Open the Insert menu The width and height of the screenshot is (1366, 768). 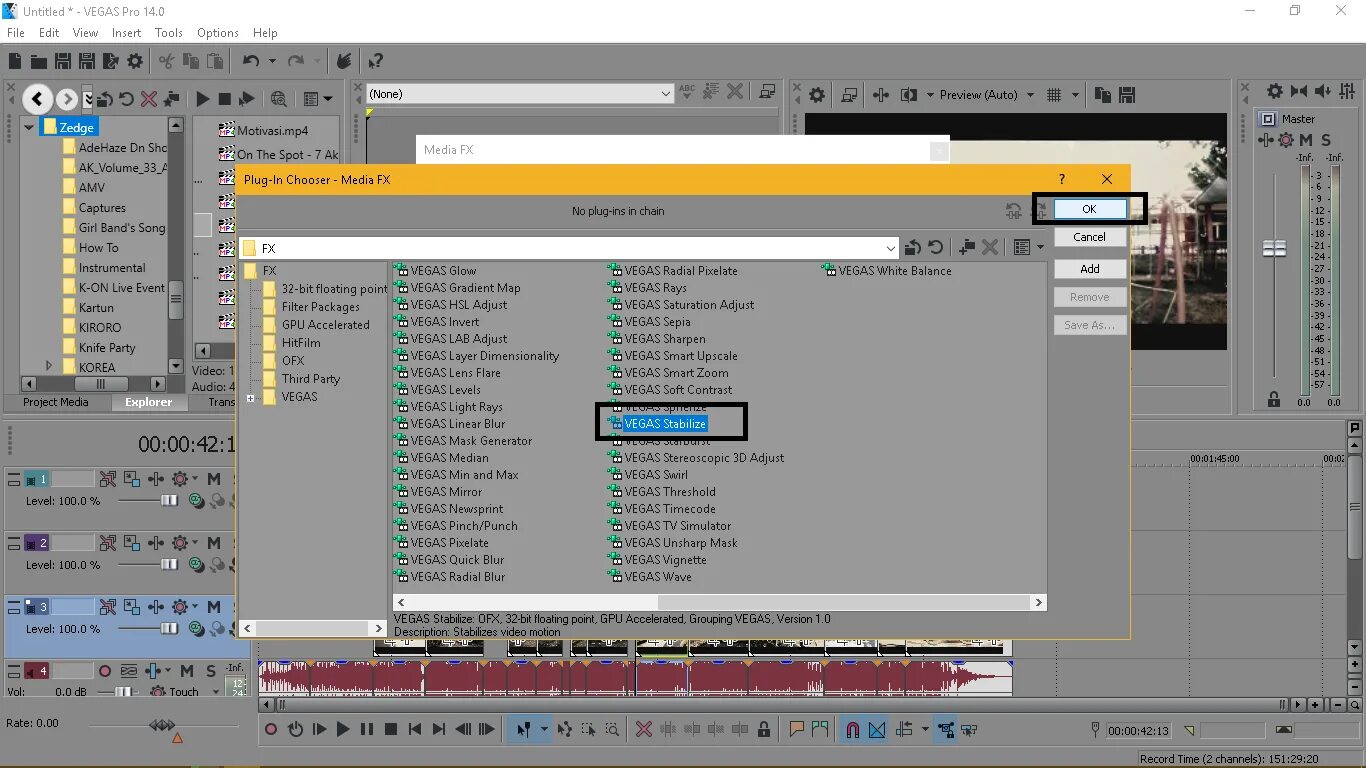[x=126, y=33]
